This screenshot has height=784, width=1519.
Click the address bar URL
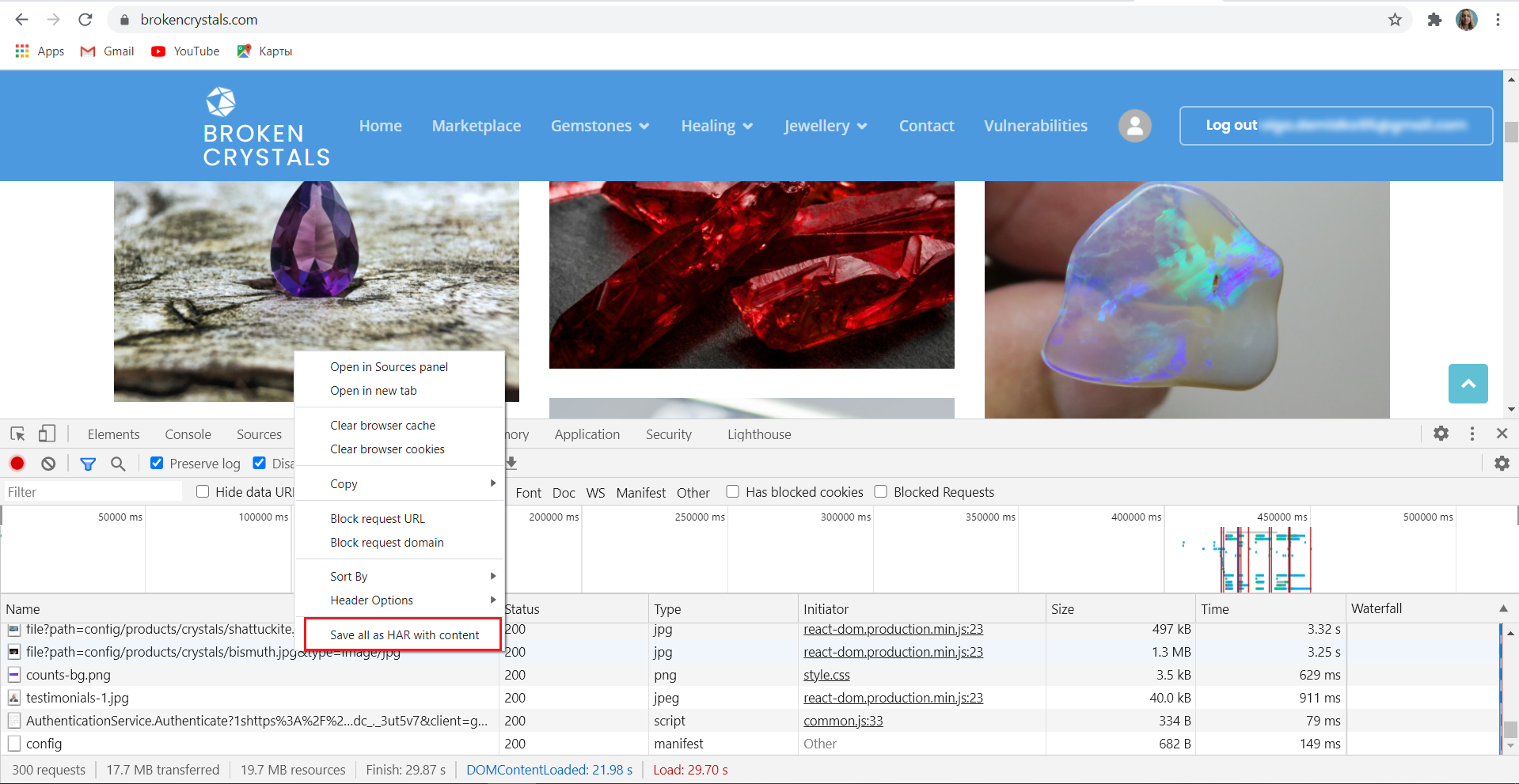tap(199, 20)
